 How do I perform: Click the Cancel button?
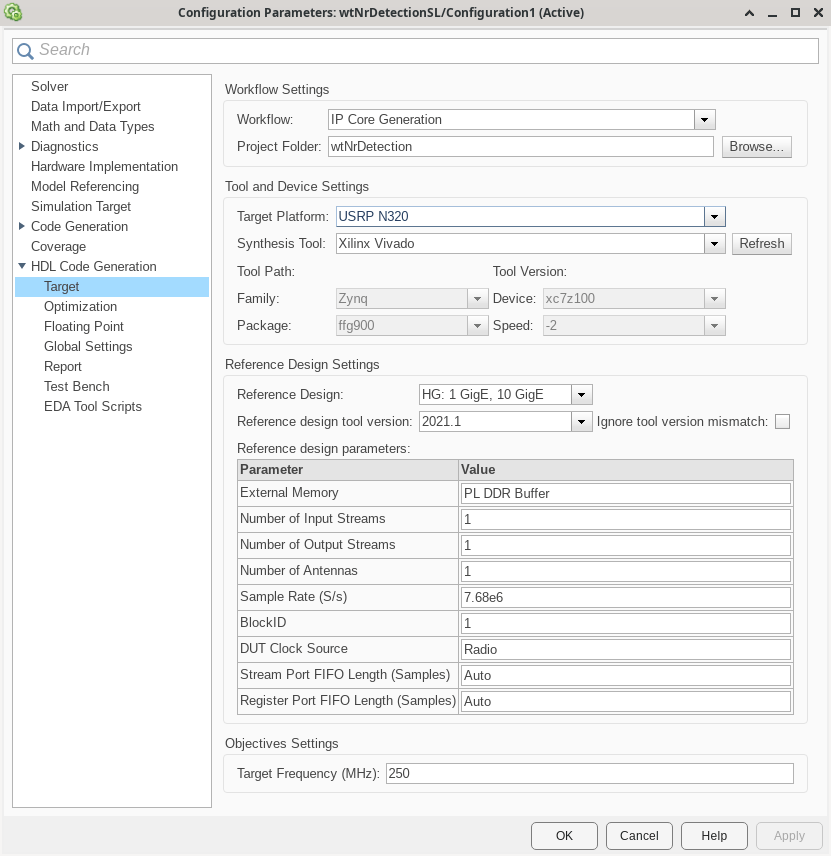point(639,836)
